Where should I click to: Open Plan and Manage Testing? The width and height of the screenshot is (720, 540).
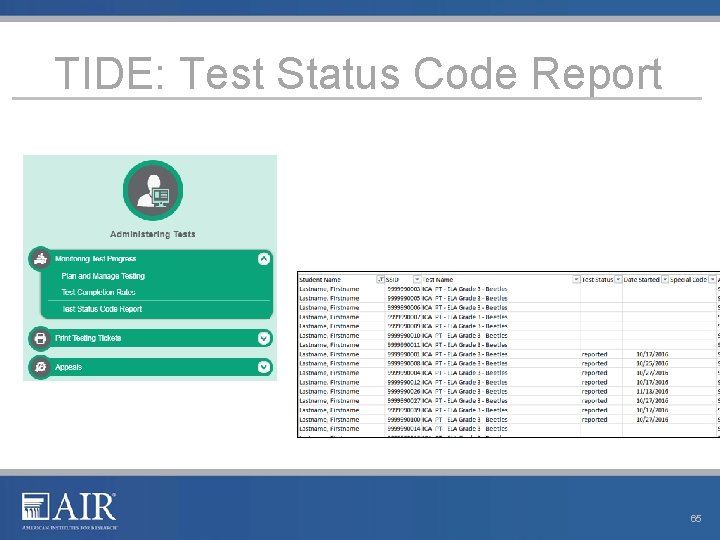[x=103, y=276]
